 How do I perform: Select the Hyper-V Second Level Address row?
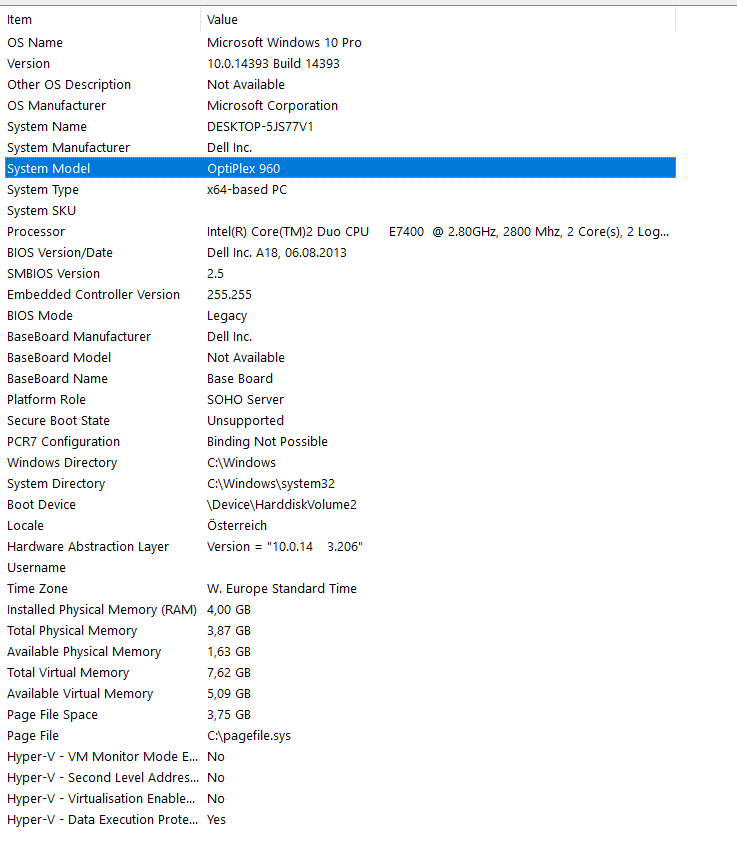point(340,779)
